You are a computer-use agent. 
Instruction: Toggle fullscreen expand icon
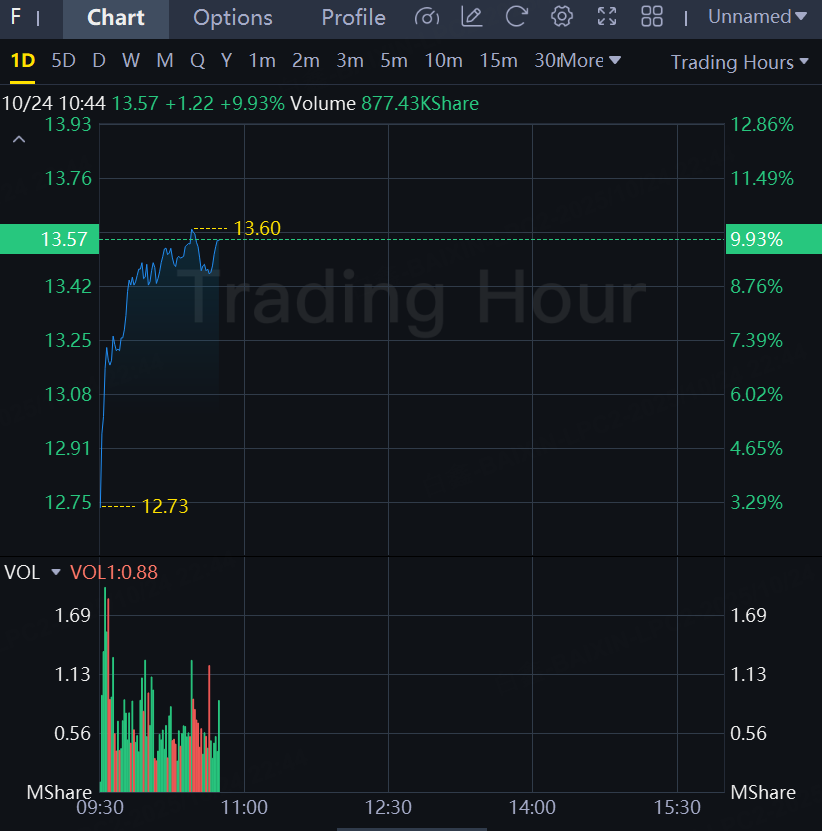click(x=607, y=17)
